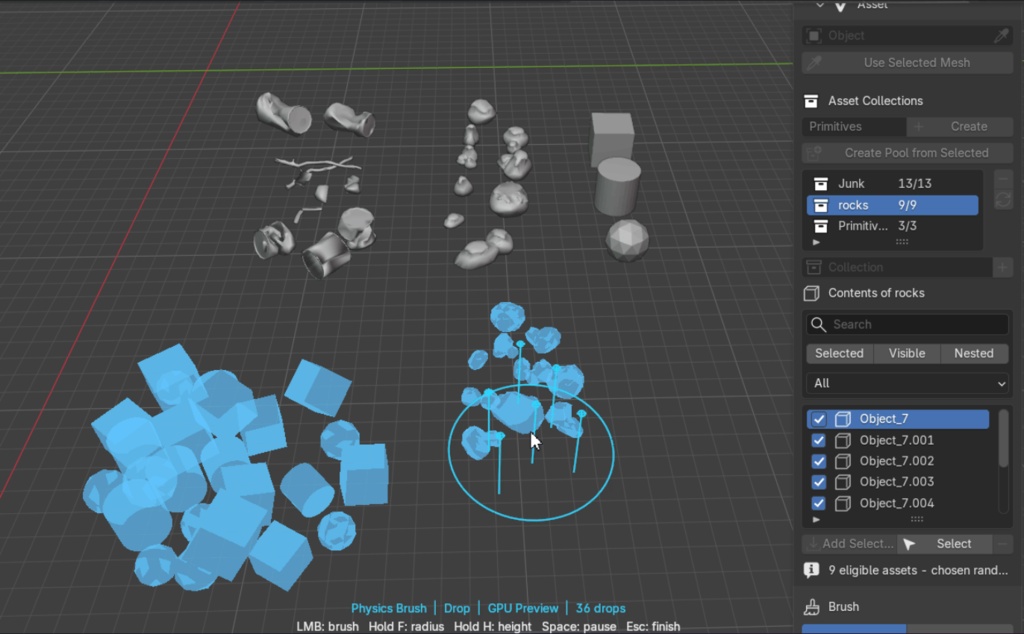The image size is (1024, 634).
Task: Click the Add Select... button
Action: point(850,543)
